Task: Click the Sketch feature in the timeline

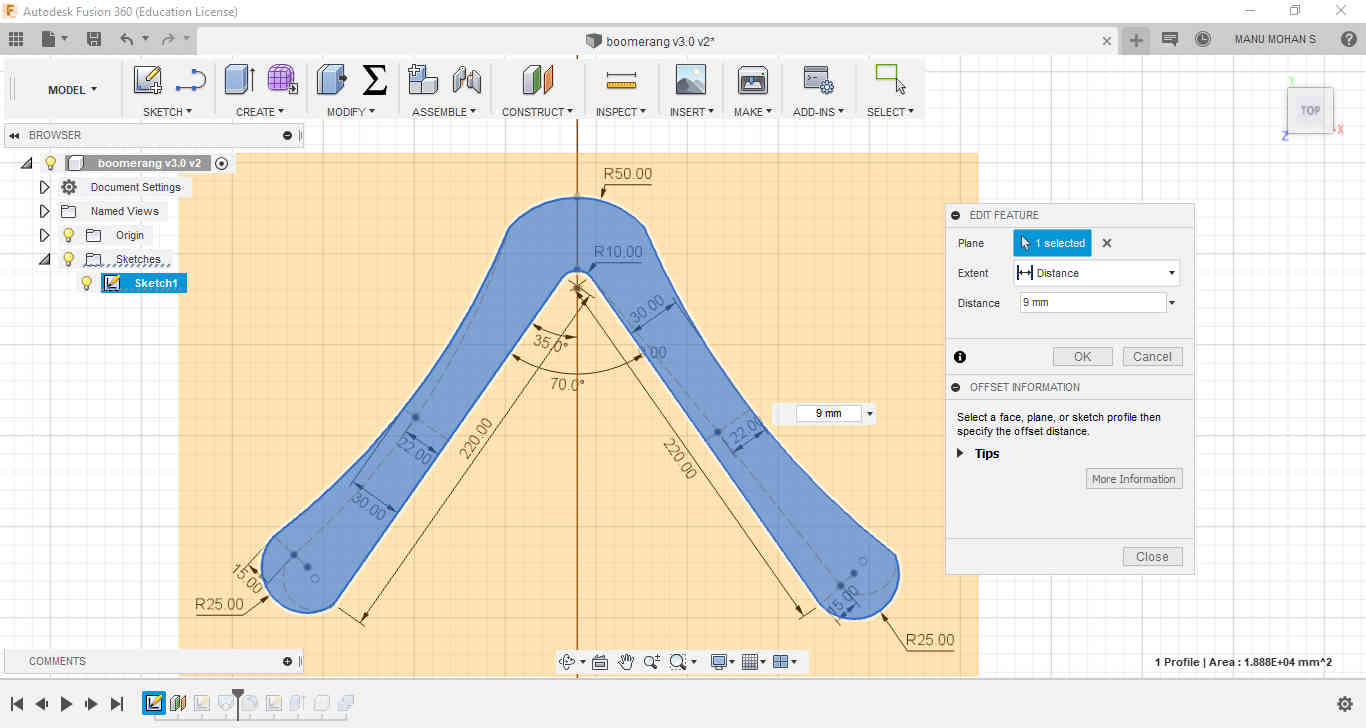Action: 154,703
